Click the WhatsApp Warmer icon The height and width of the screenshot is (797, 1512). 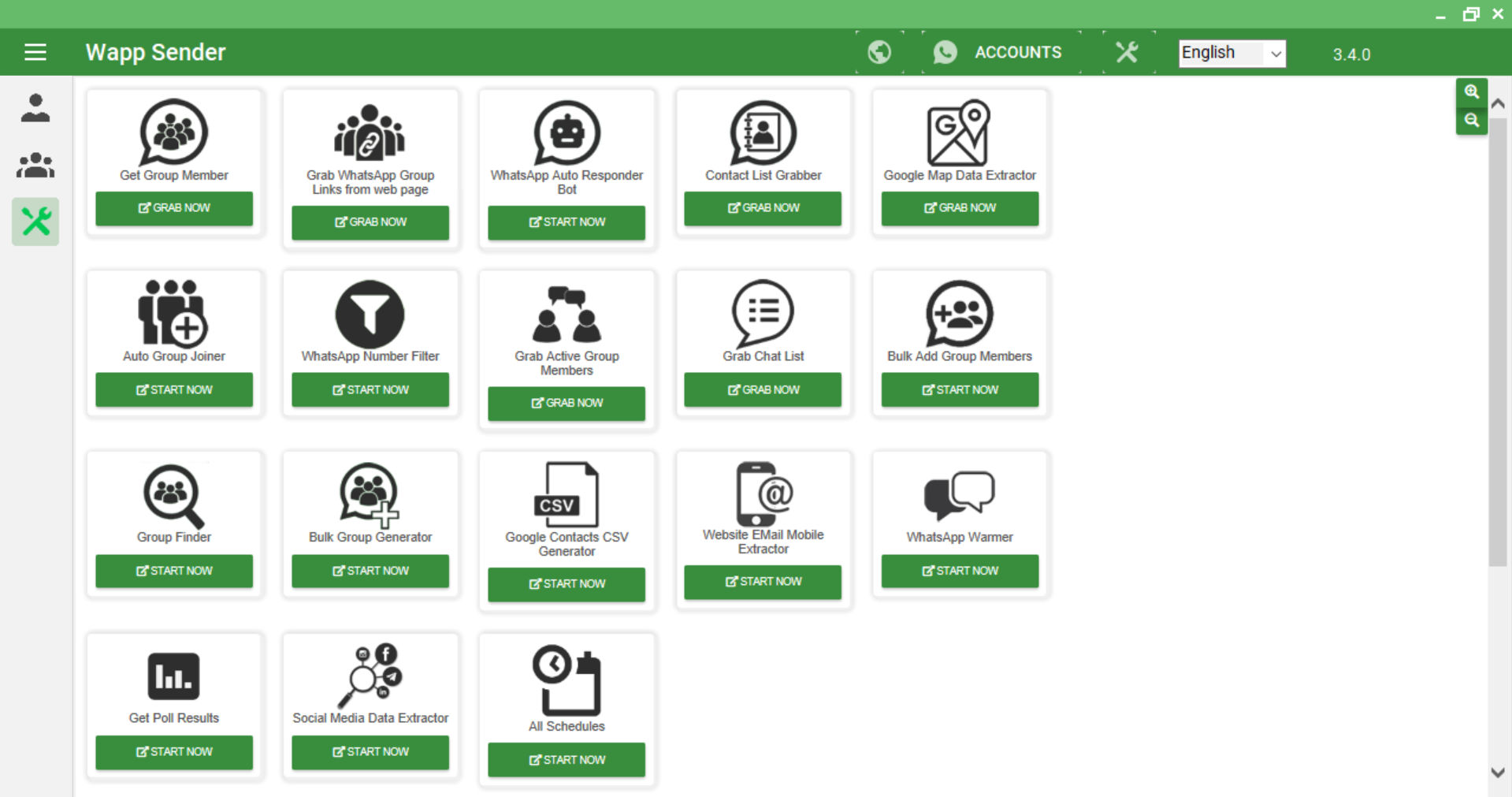(x=959, y=495)
